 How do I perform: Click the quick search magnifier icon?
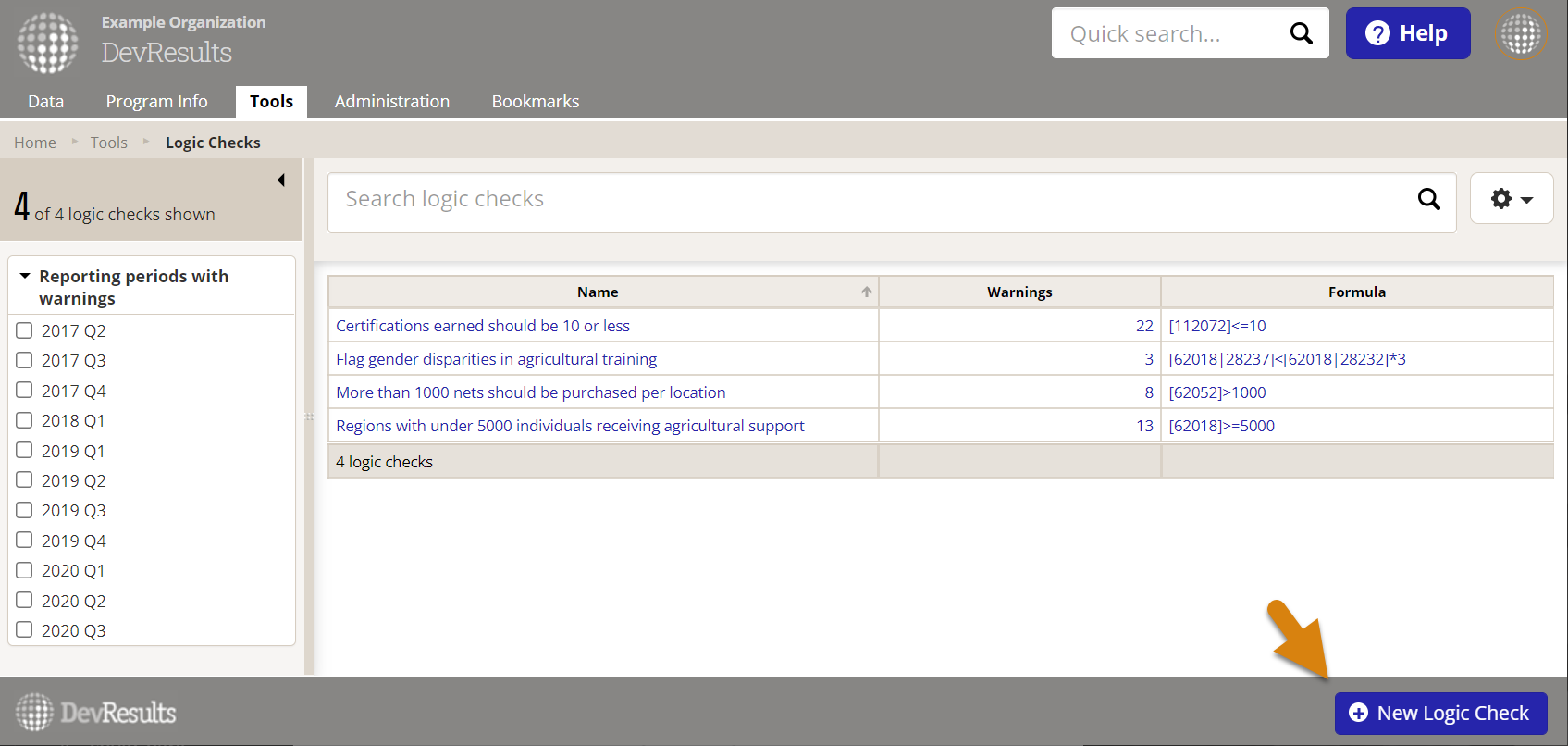[1301, 33]
